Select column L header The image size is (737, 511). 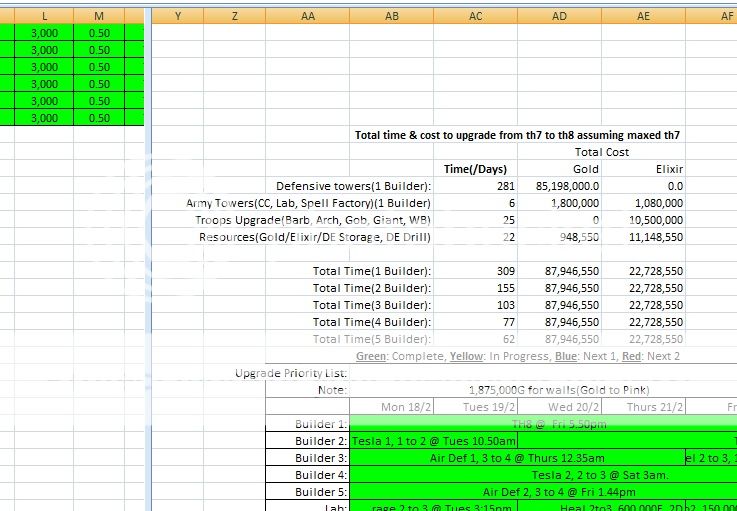47,16
